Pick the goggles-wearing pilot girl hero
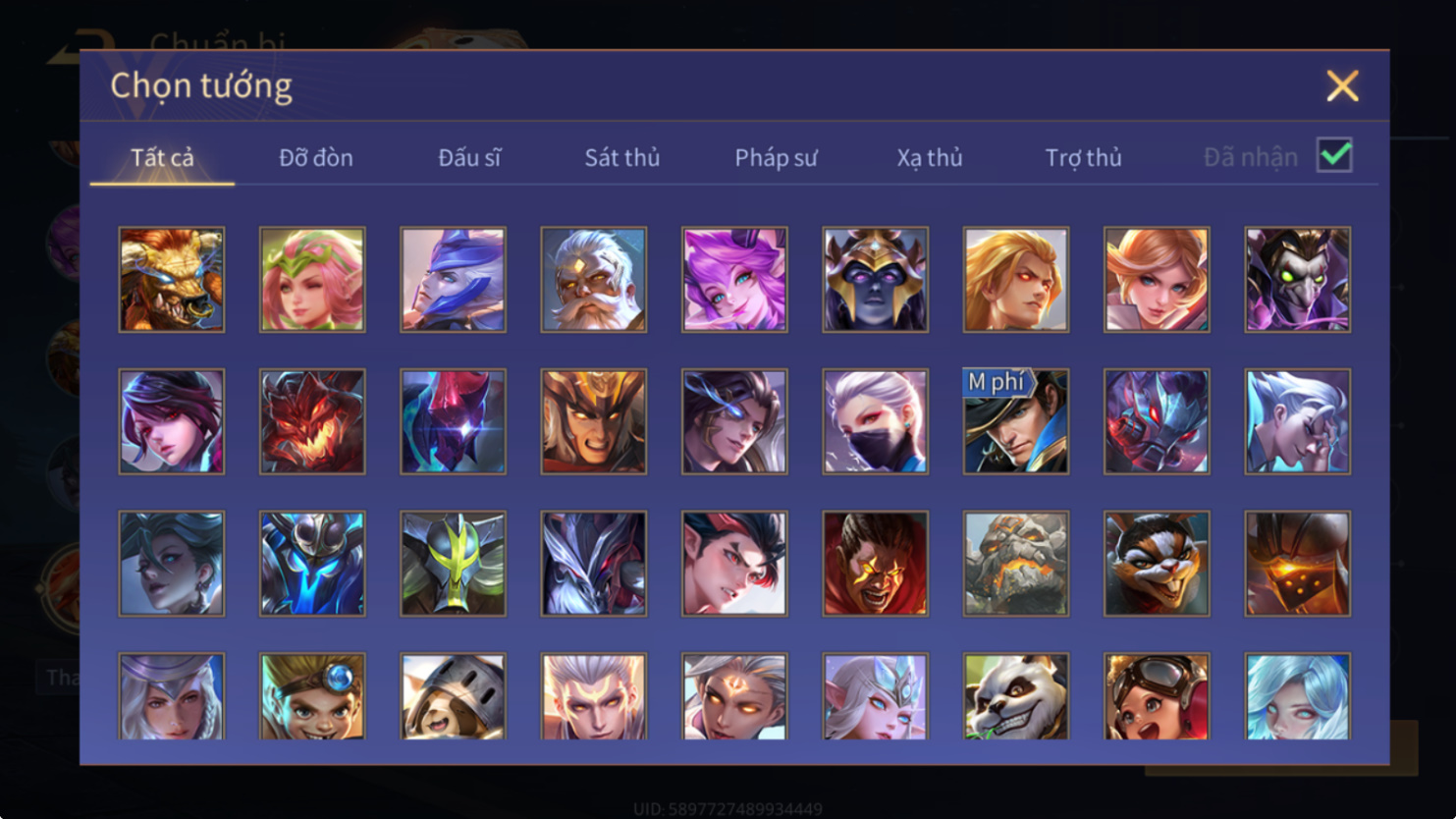 click(1157, 696)
